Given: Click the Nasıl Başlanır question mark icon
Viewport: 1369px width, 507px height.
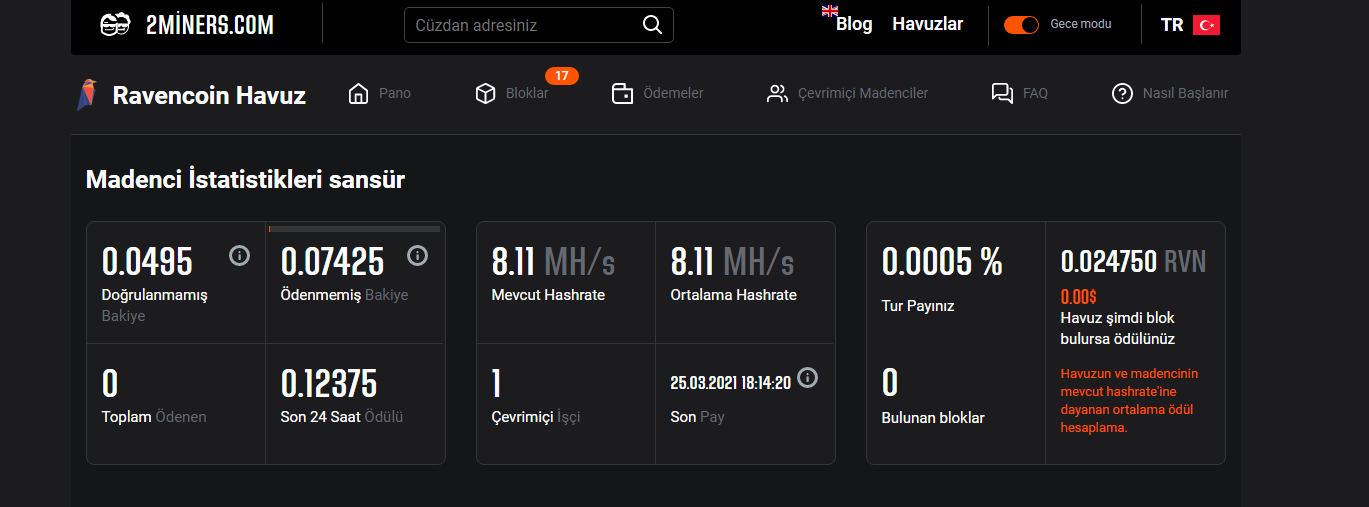Looking at the screenshot, I should pos(1122,94).
